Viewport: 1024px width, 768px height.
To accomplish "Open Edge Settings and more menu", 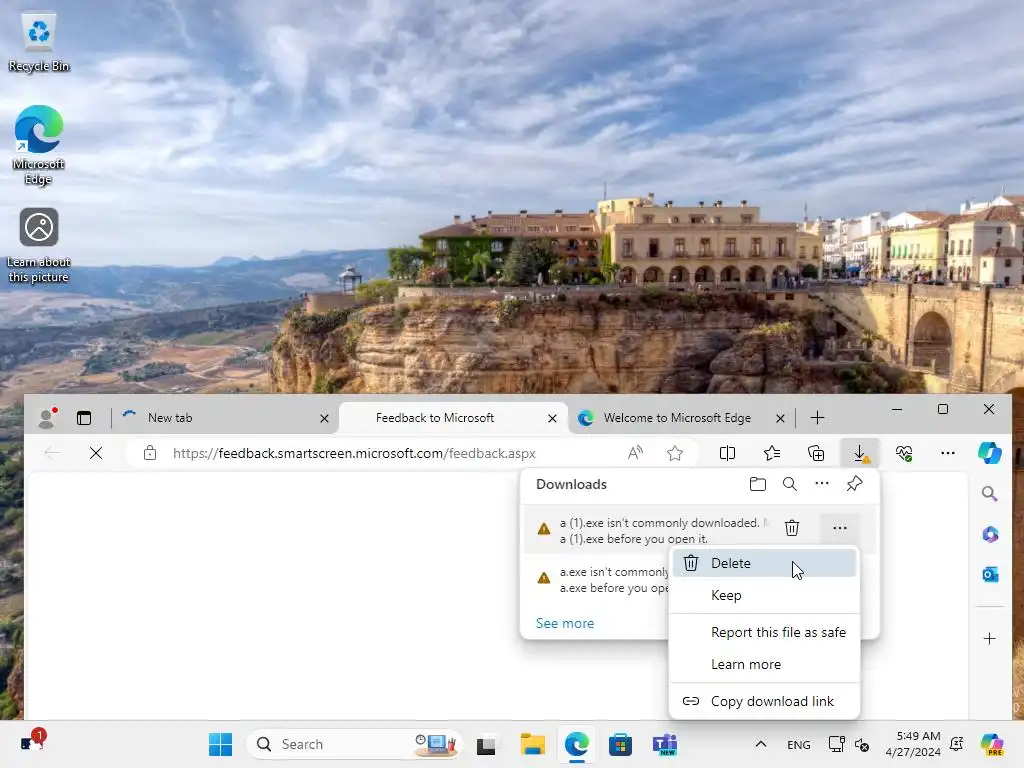I will pyautogui.click(x=948, y=453).
